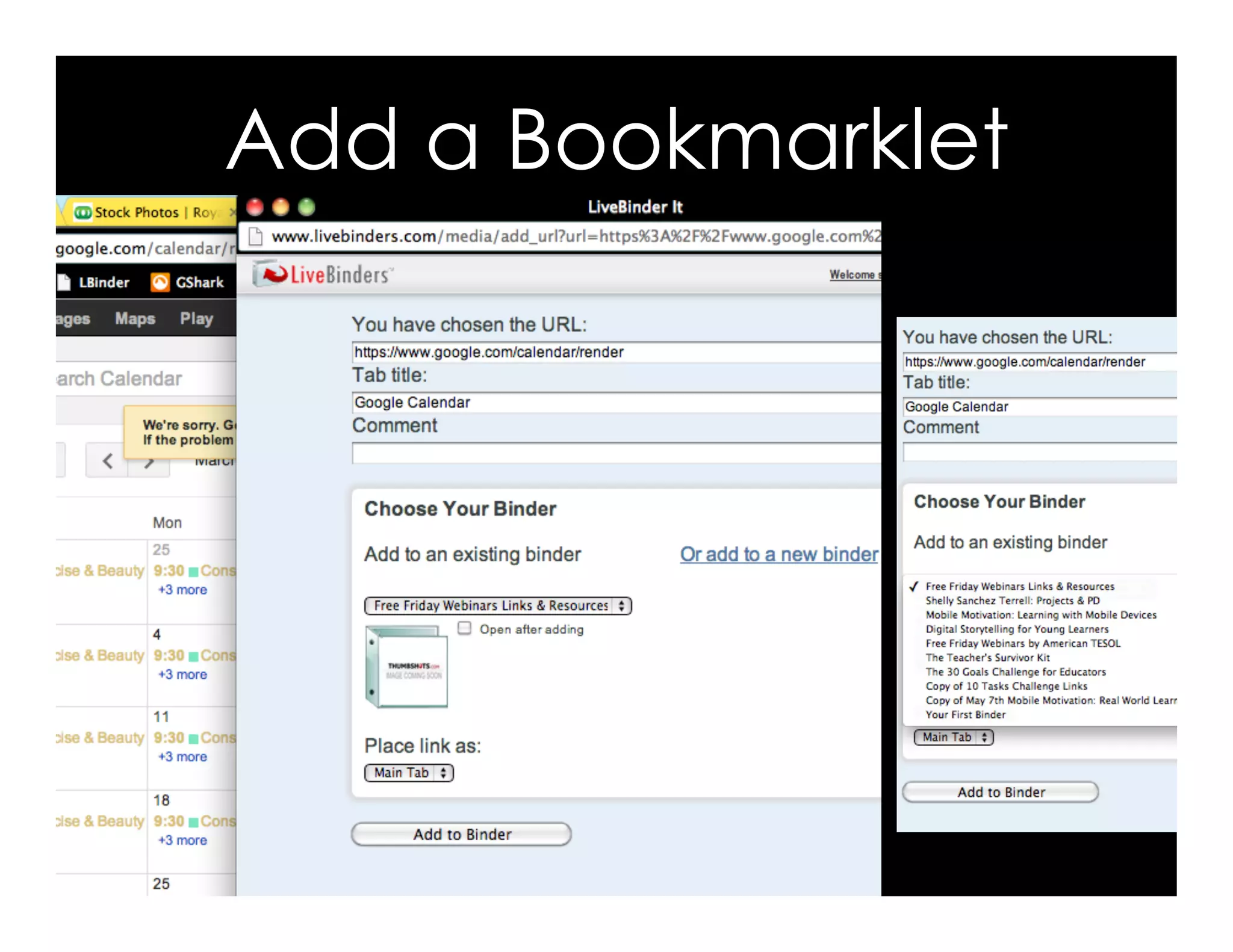This screenshot has height=952, width=1233.
Task: Click the page icon in LiveBinder It address bar
Action: point(256,236)
